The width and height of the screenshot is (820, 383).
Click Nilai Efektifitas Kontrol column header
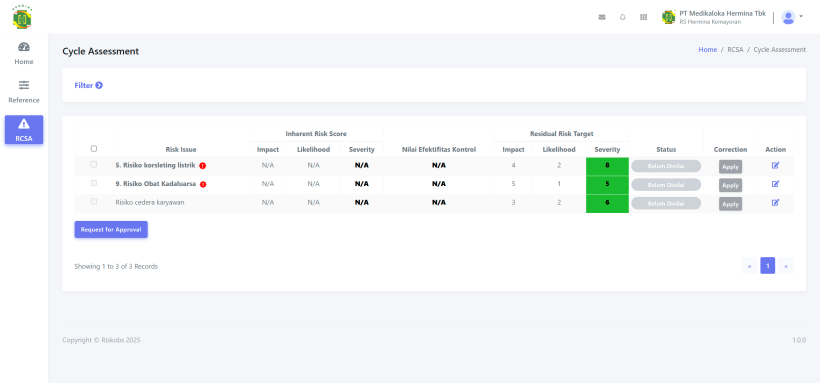(x=439, y=150)
